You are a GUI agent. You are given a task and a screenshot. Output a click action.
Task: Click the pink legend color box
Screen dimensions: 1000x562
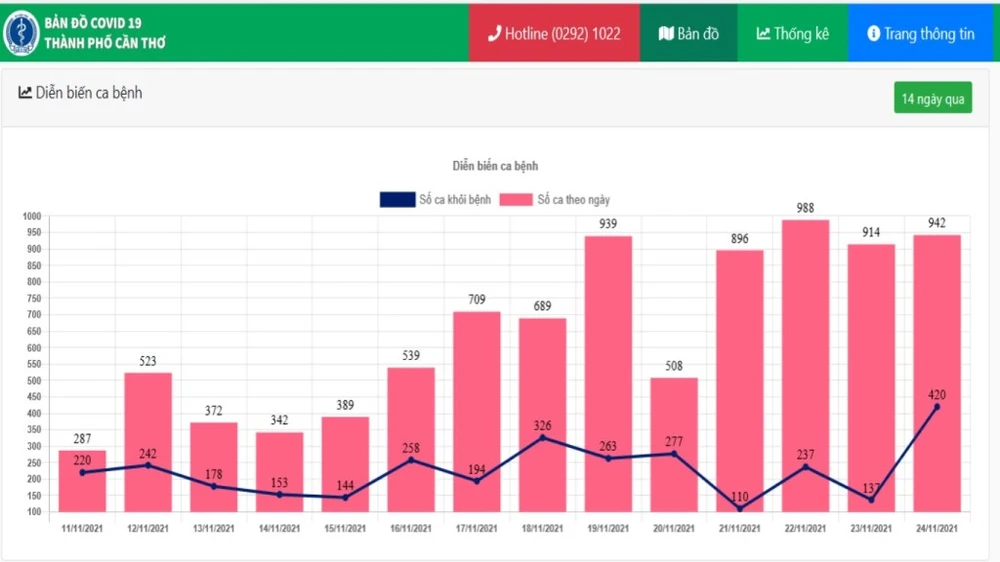pos(516,200)
